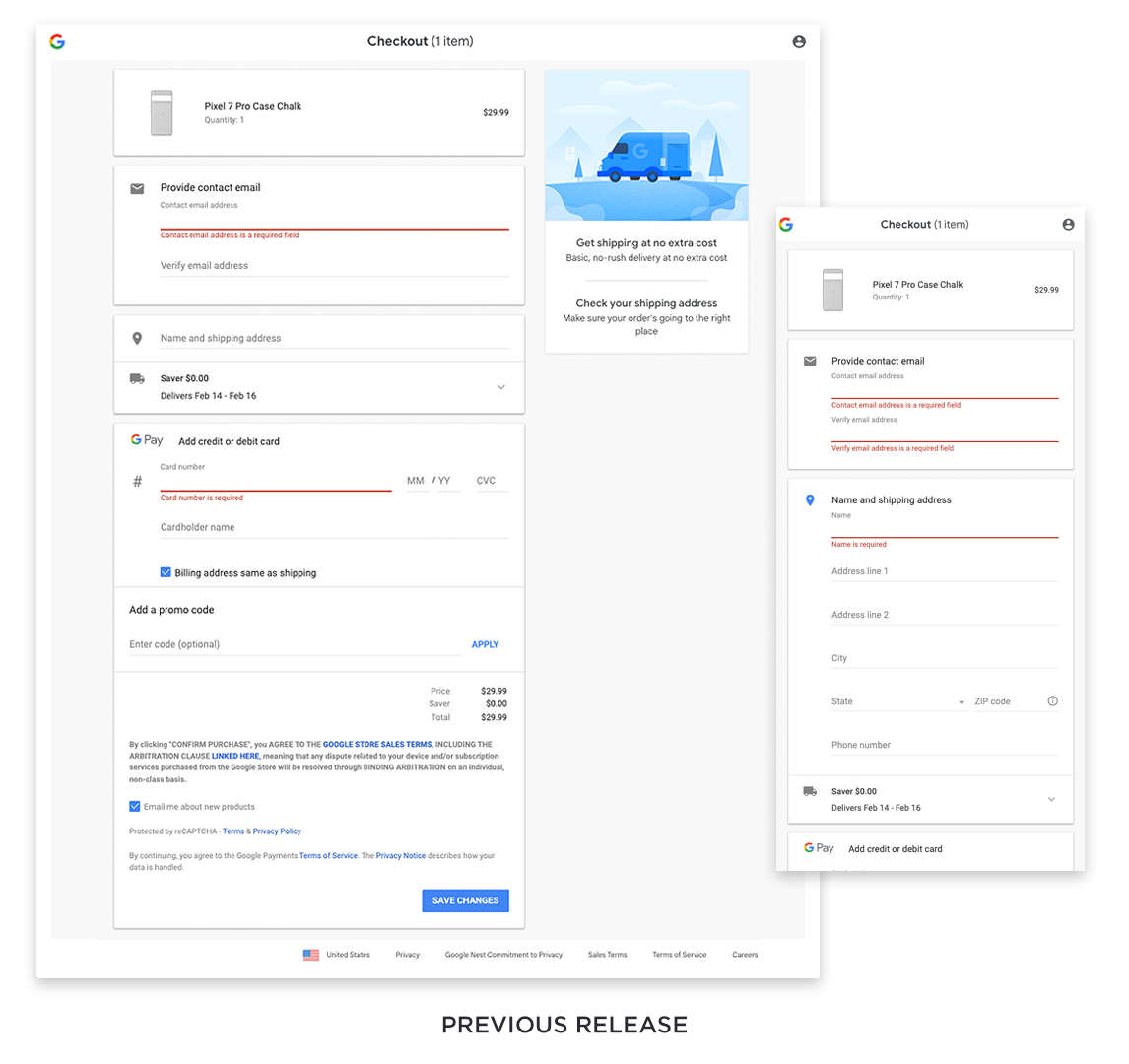The height and width of the screenshot is (1064, 1129).
Task: Click the Phone number field
Action: pyautogui.click(x=945, y=745)
